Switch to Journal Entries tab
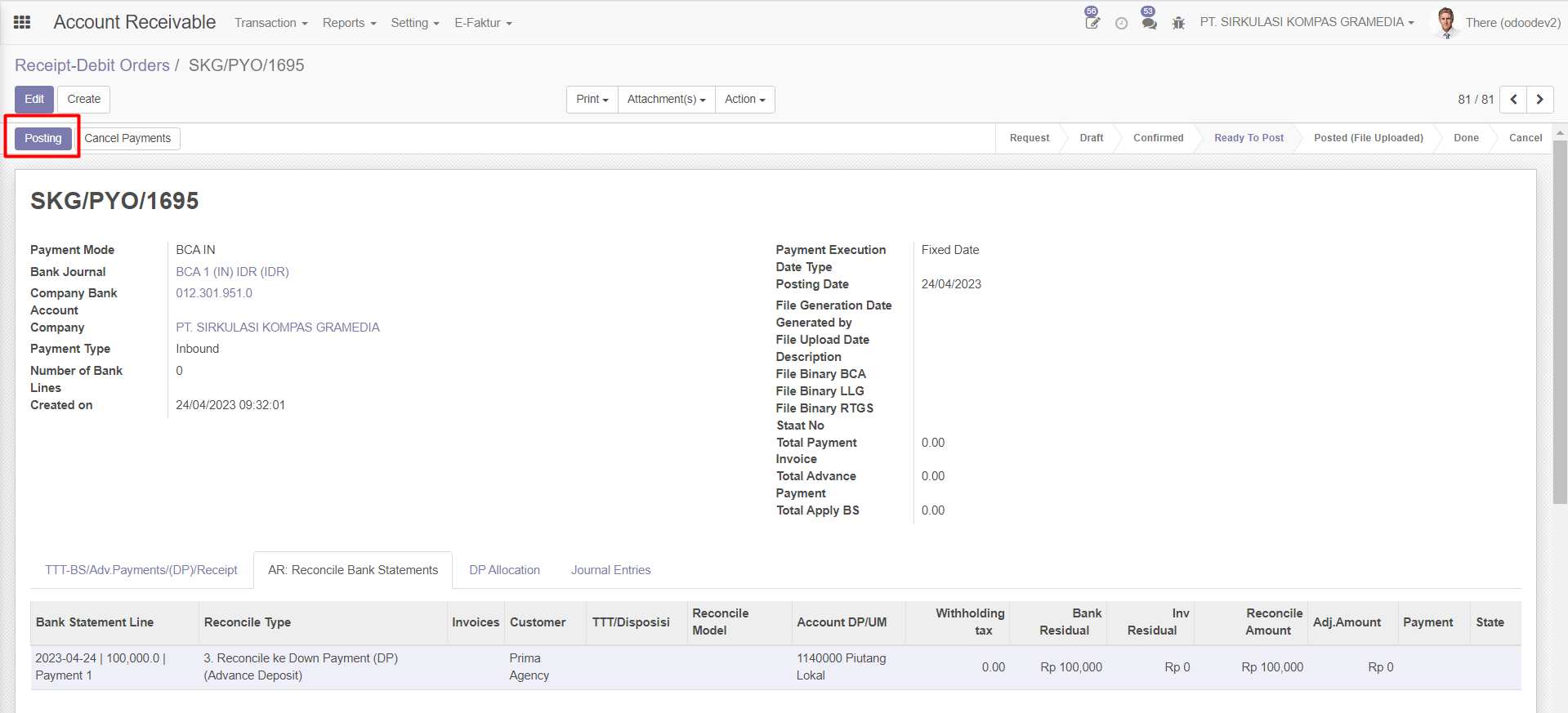The image size is (1568, 713). [611, 570]
